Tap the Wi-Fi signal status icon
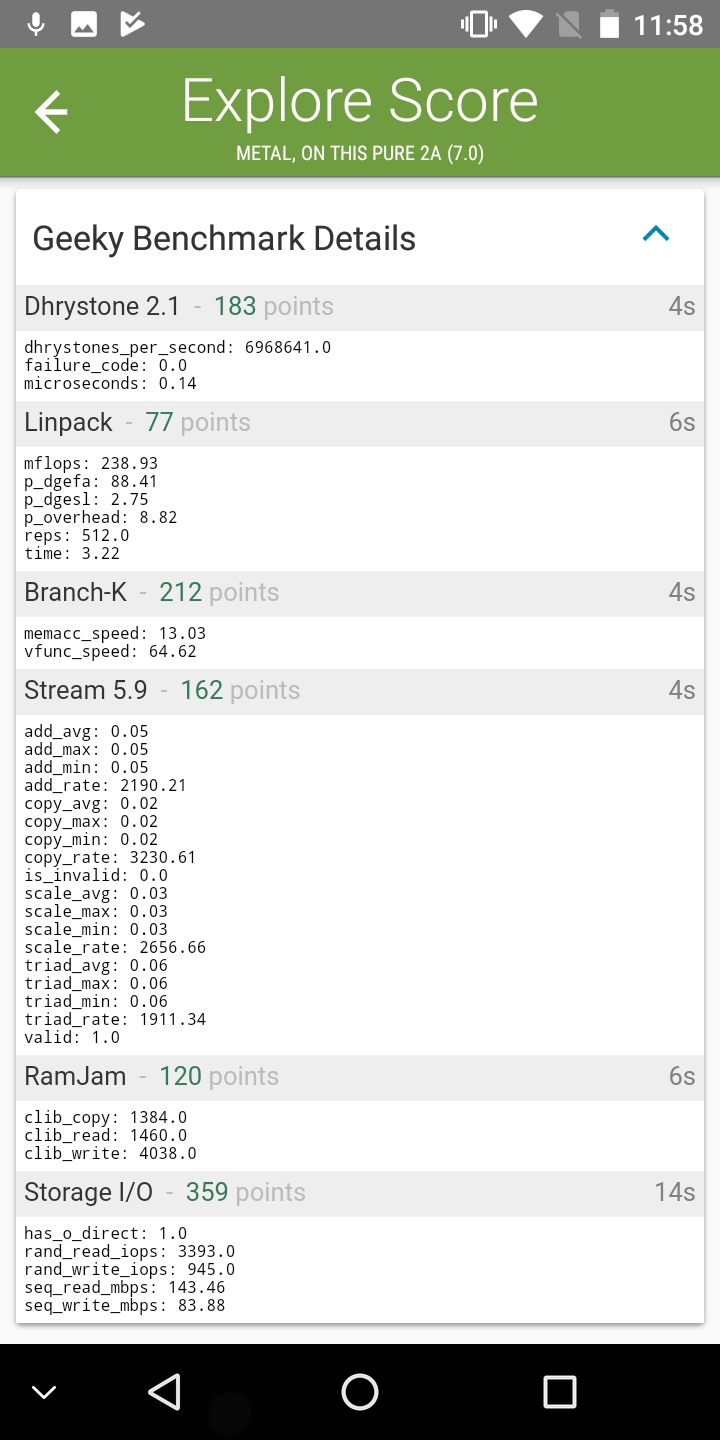 pos(525,24)
